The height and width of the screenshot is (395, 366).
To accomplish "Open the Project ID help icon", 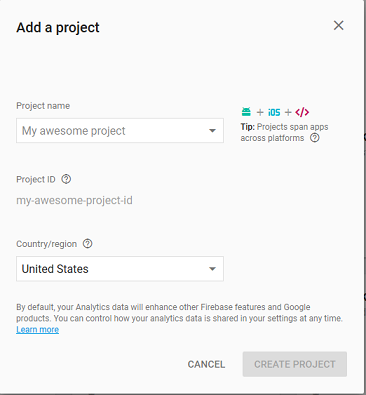I will (66, 179).
